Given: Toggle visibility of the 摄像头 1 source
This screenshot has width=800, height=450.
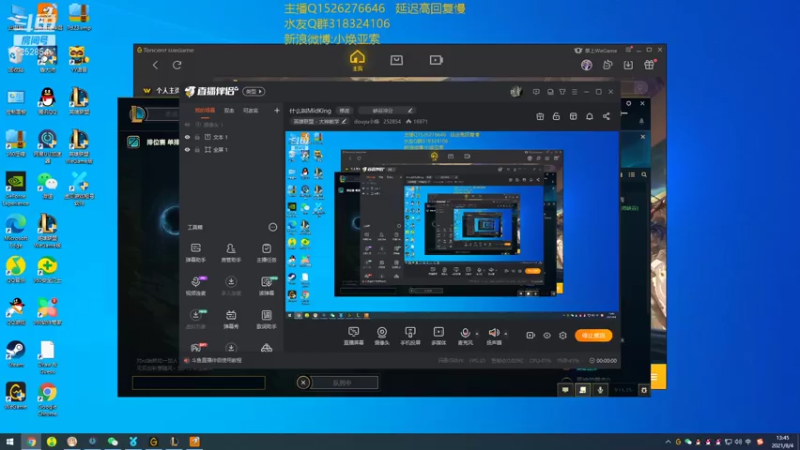Looking at the screenshot, I should pos(187,124).
